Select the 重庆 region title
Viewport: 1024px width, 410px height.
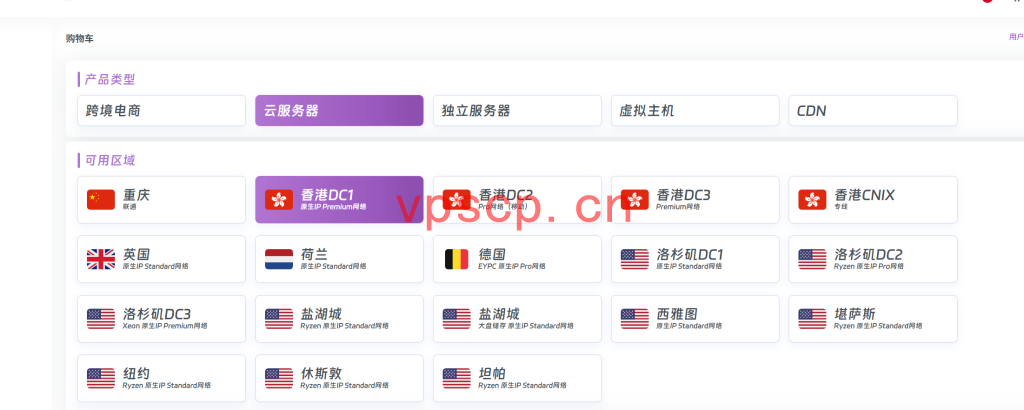[x=136, y=195]
